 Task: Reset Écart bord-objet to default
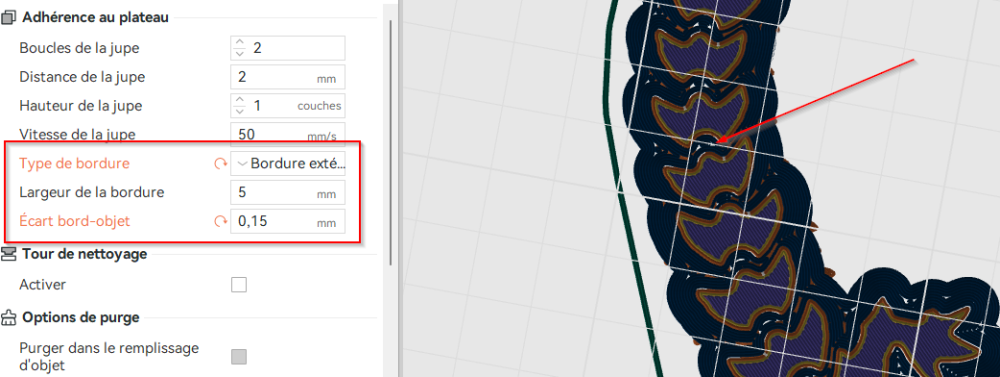click(221, 221)
